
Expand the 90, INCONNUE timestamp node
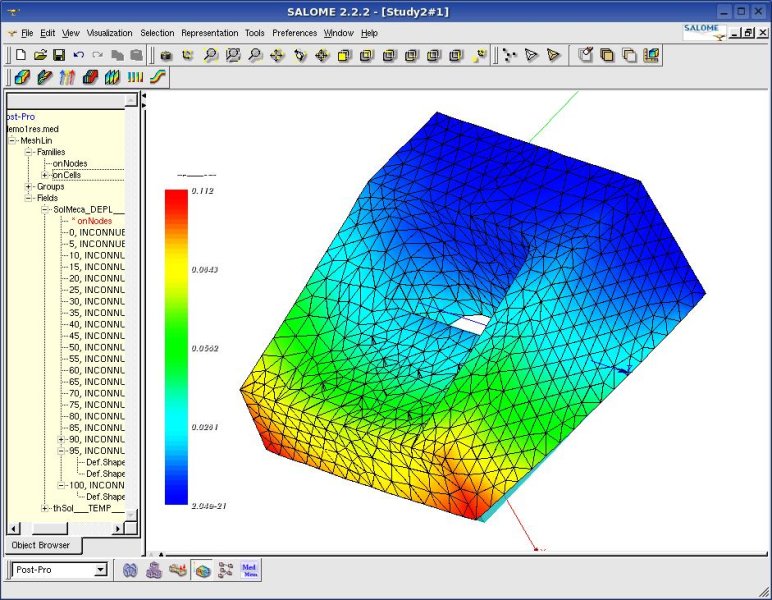click(61, 440)
